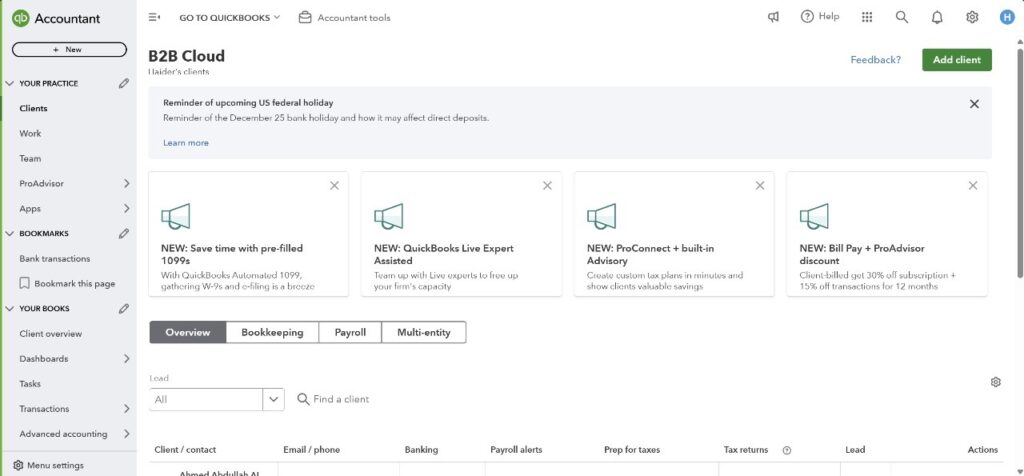Click the QuickBooks Accountant logo
Screen dimensions: 1024x476
56,18
